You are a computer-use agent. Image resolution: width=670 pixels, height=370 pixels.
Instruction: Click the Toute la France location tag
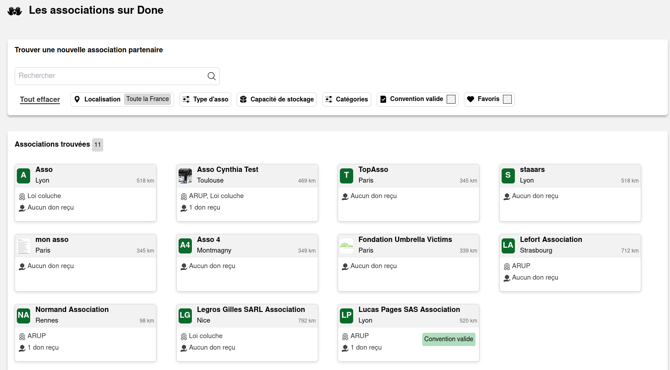tap(148, 99)
